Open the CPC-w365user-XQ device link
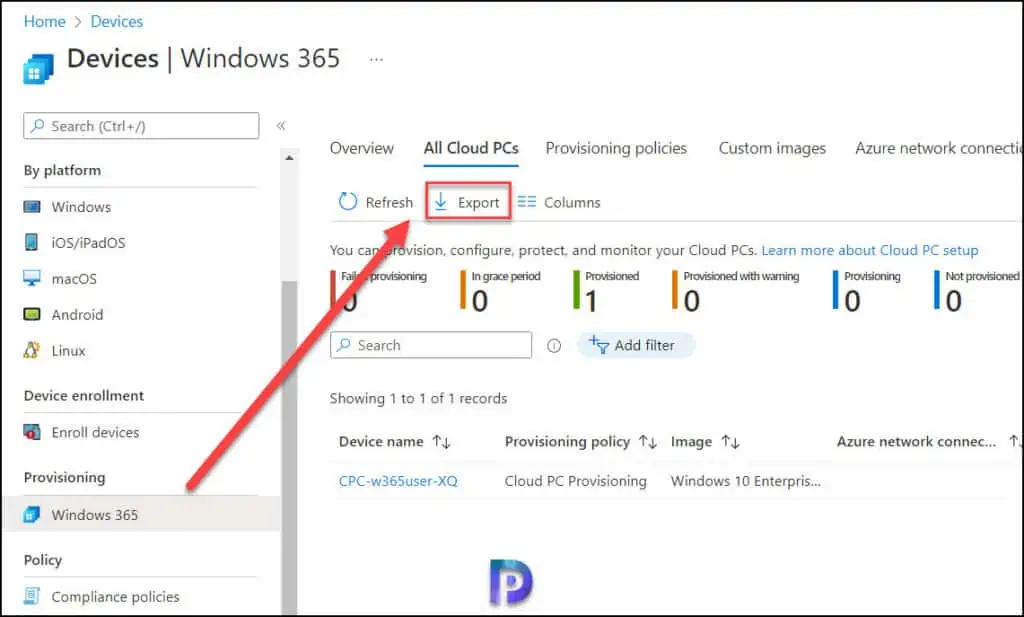Viewport: 1024px width, 617px height. point(398,481)
